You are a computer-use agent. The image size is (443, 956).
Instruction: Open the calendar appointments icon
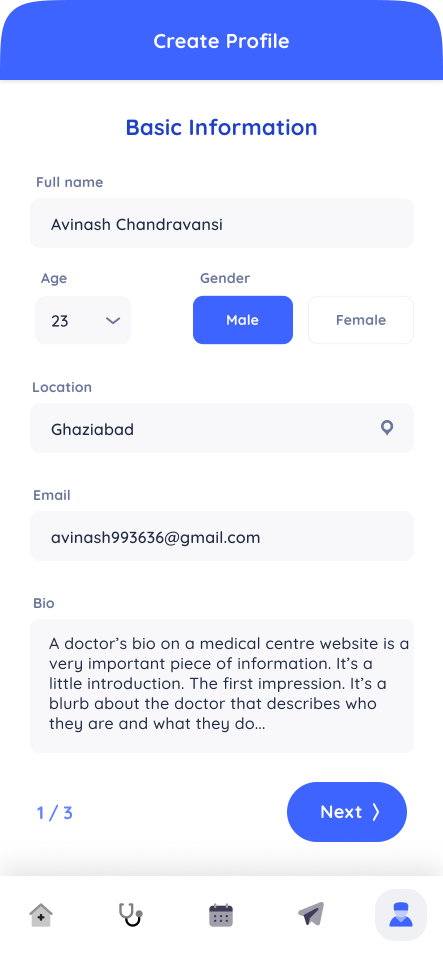click(221, 915)
